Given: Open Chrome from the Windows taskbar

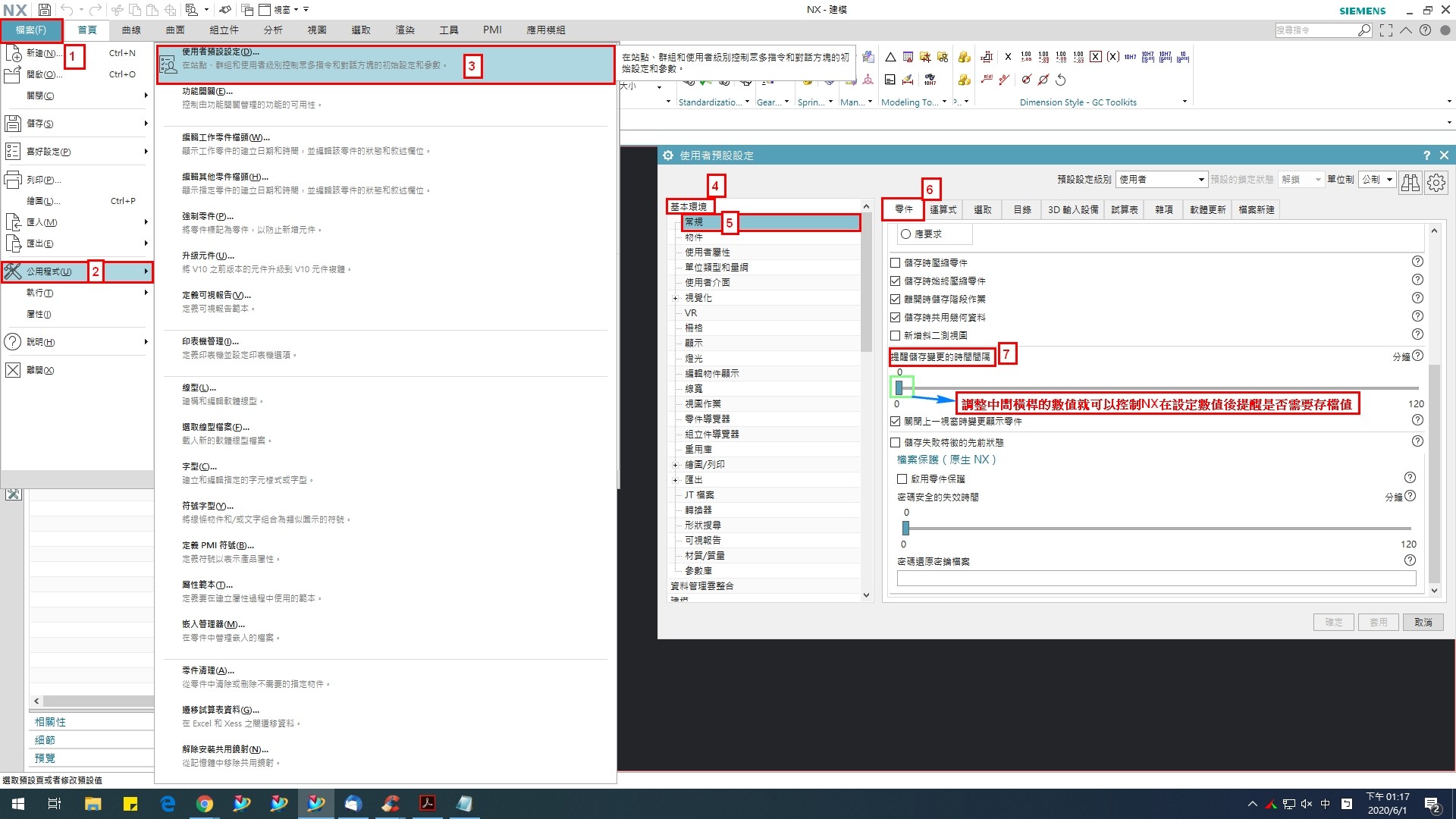Looking at the screenshot, I should coord(205,804).
